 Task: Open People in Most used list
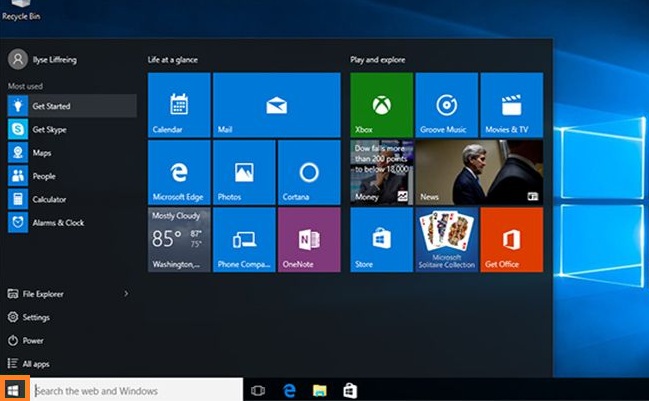click(72, 176)
